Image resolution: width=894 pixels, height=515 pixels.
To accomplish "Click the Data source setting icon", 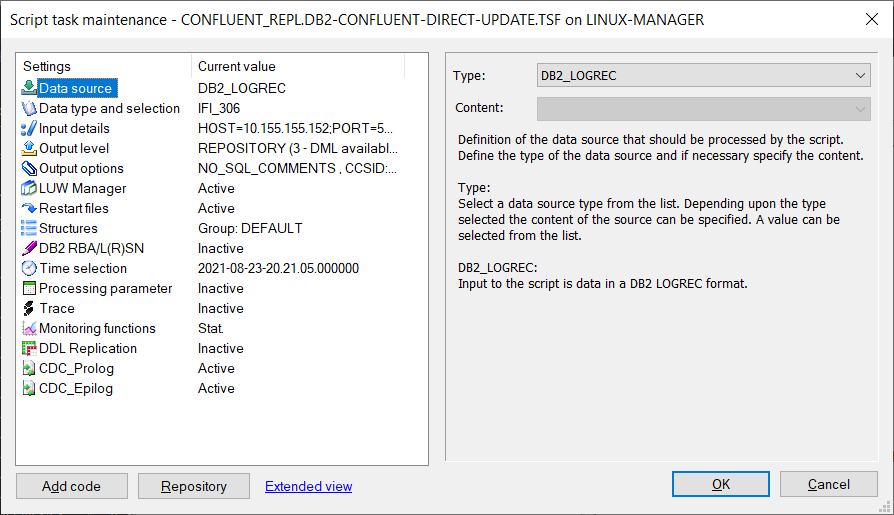I will coord(29,88).
